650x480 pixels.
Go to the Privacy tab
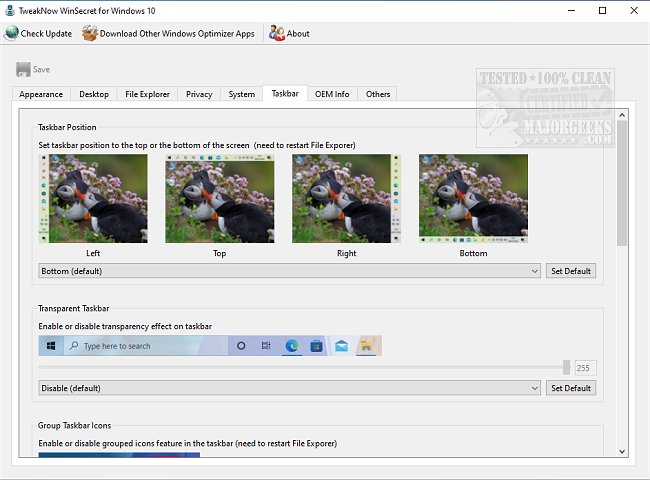(x=199, y=94)
